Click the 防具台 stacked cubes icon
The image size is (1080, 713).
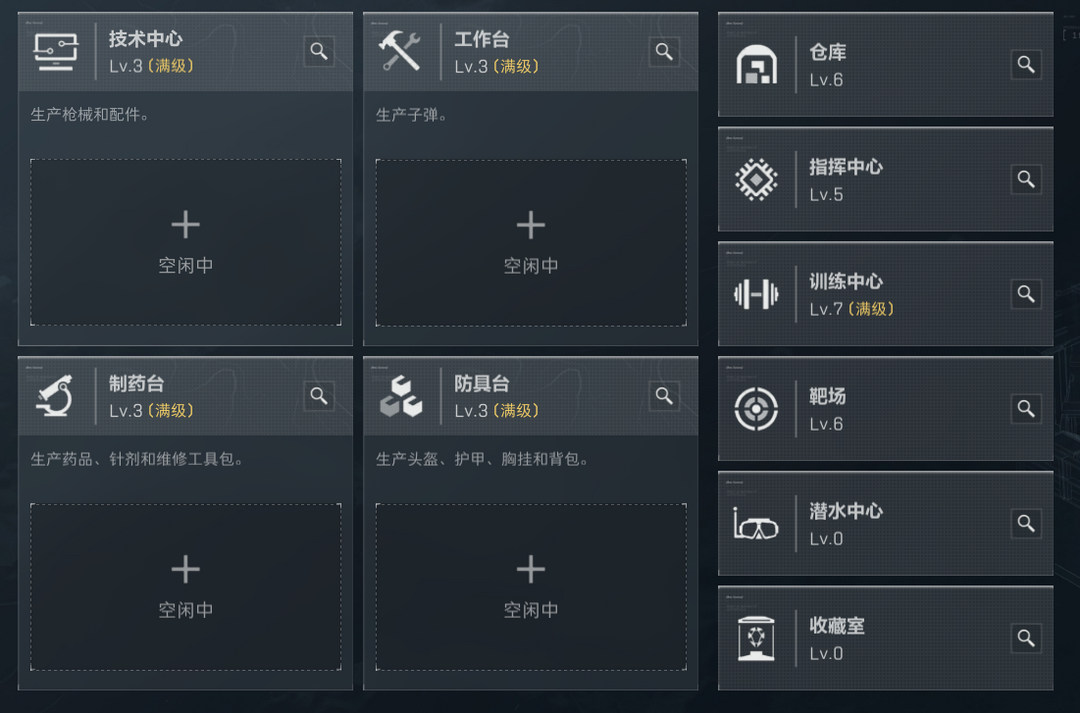pyautogui.click(x=400, y=396)
